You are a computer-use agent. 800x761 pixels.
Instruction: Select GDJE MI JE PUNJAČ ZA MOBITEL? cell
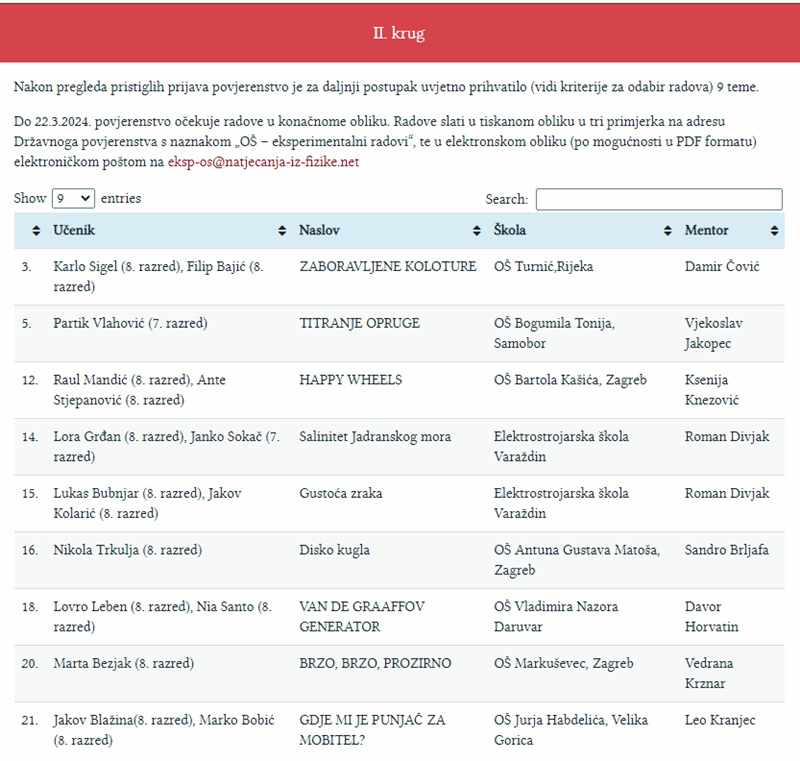click(372, 730)
